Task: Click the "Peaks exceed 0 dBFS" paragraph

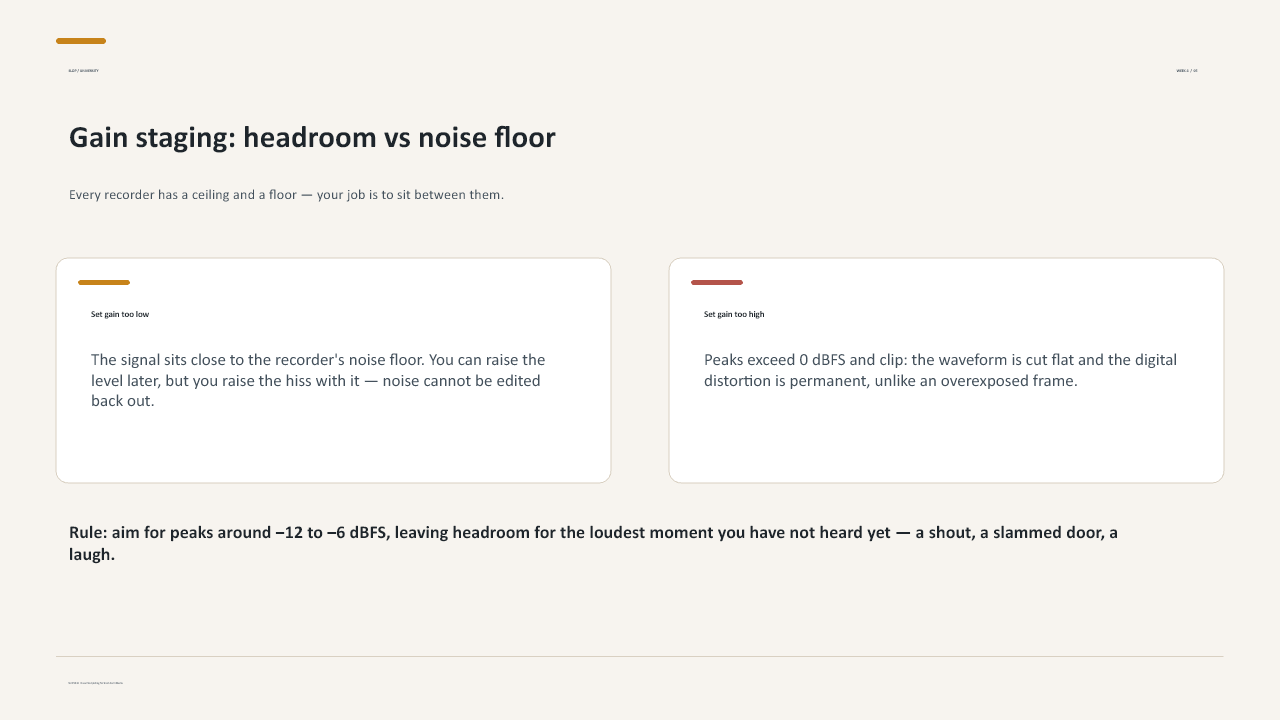Action: [940, 370]
